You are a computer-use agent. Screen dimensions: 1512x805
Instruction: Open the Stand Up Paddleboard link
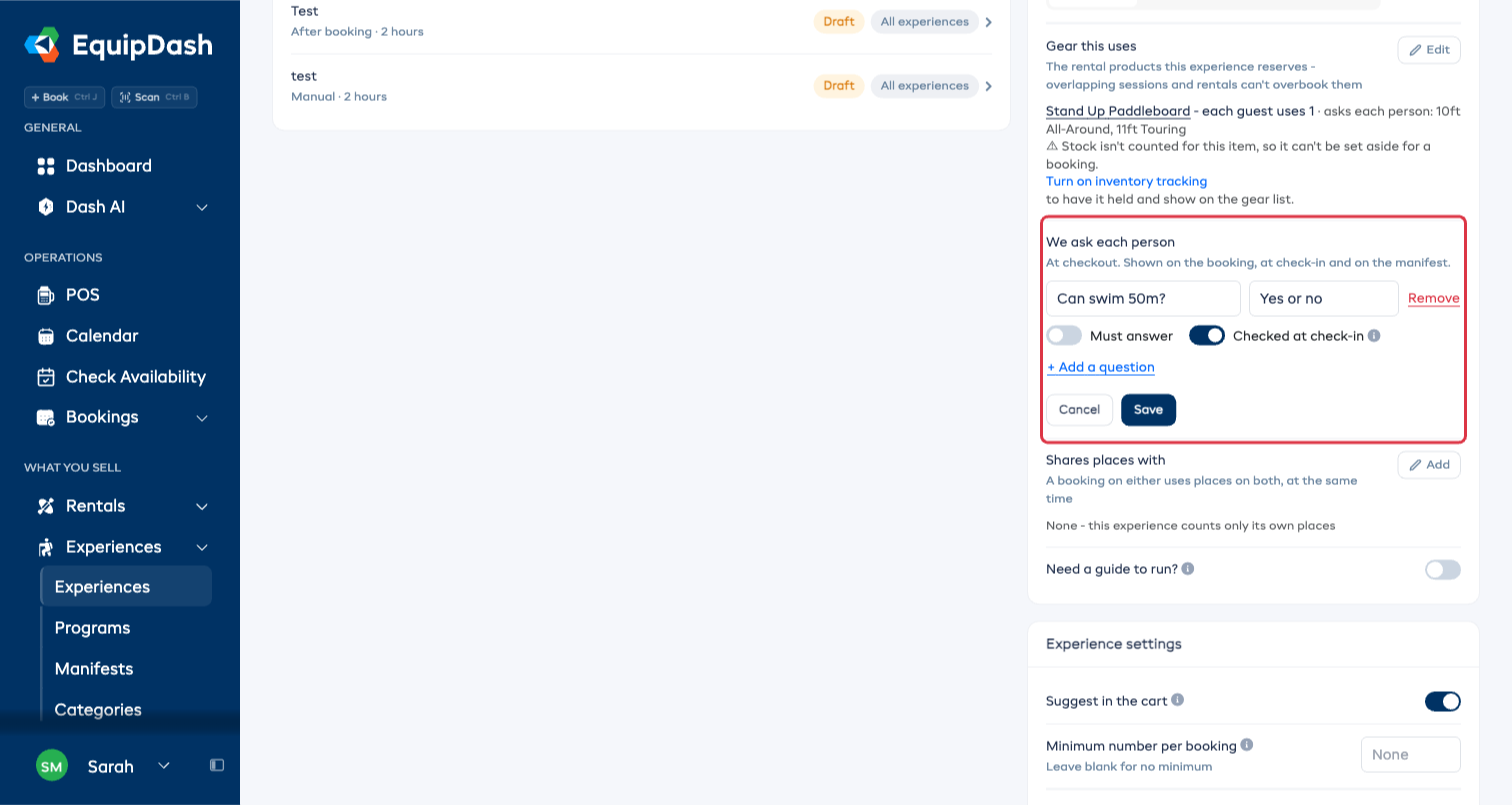[x=1118, y=111]
